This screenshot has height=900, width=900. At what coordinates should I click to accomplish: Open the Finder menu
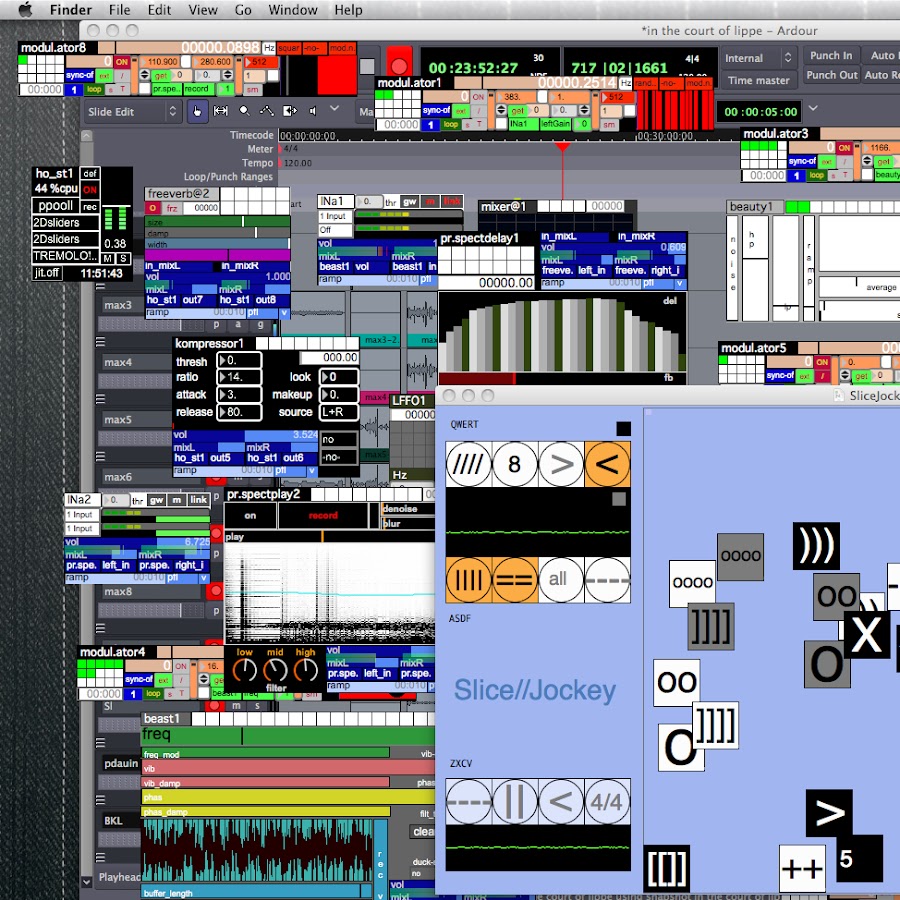(x=71, y=10)
